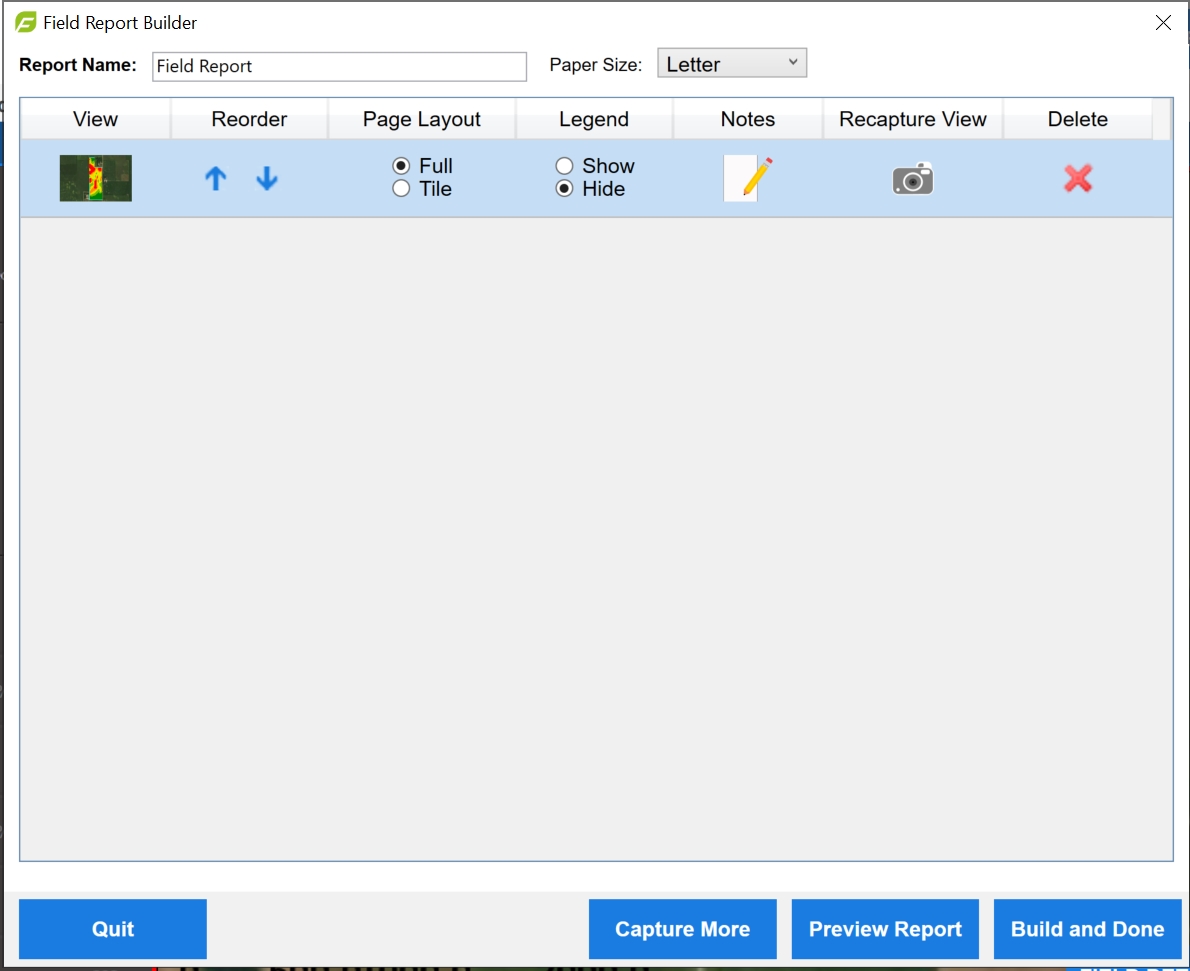
Task: Click the move up arrow icon
Action: coord(216,179)
